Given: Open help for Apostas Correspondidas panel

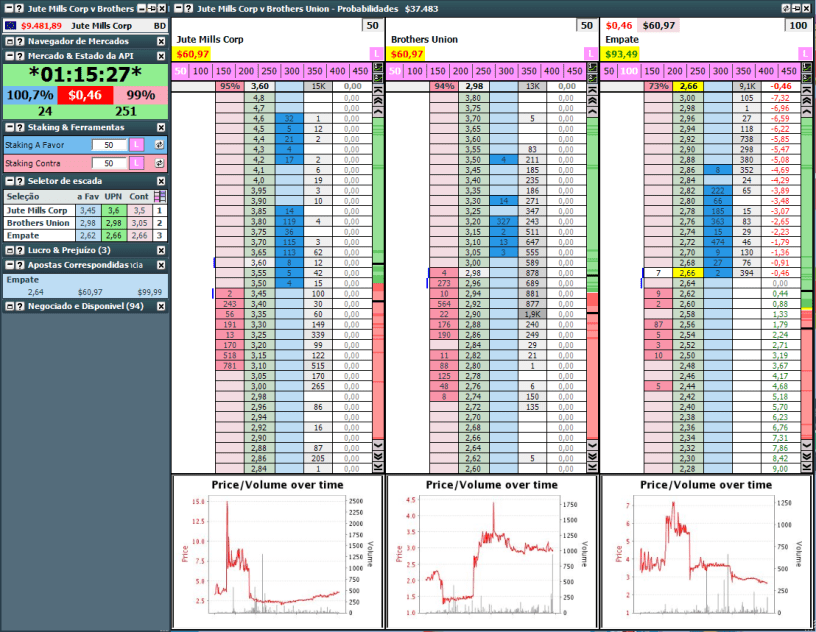Looking at the screenshot, I should [20, 264].
